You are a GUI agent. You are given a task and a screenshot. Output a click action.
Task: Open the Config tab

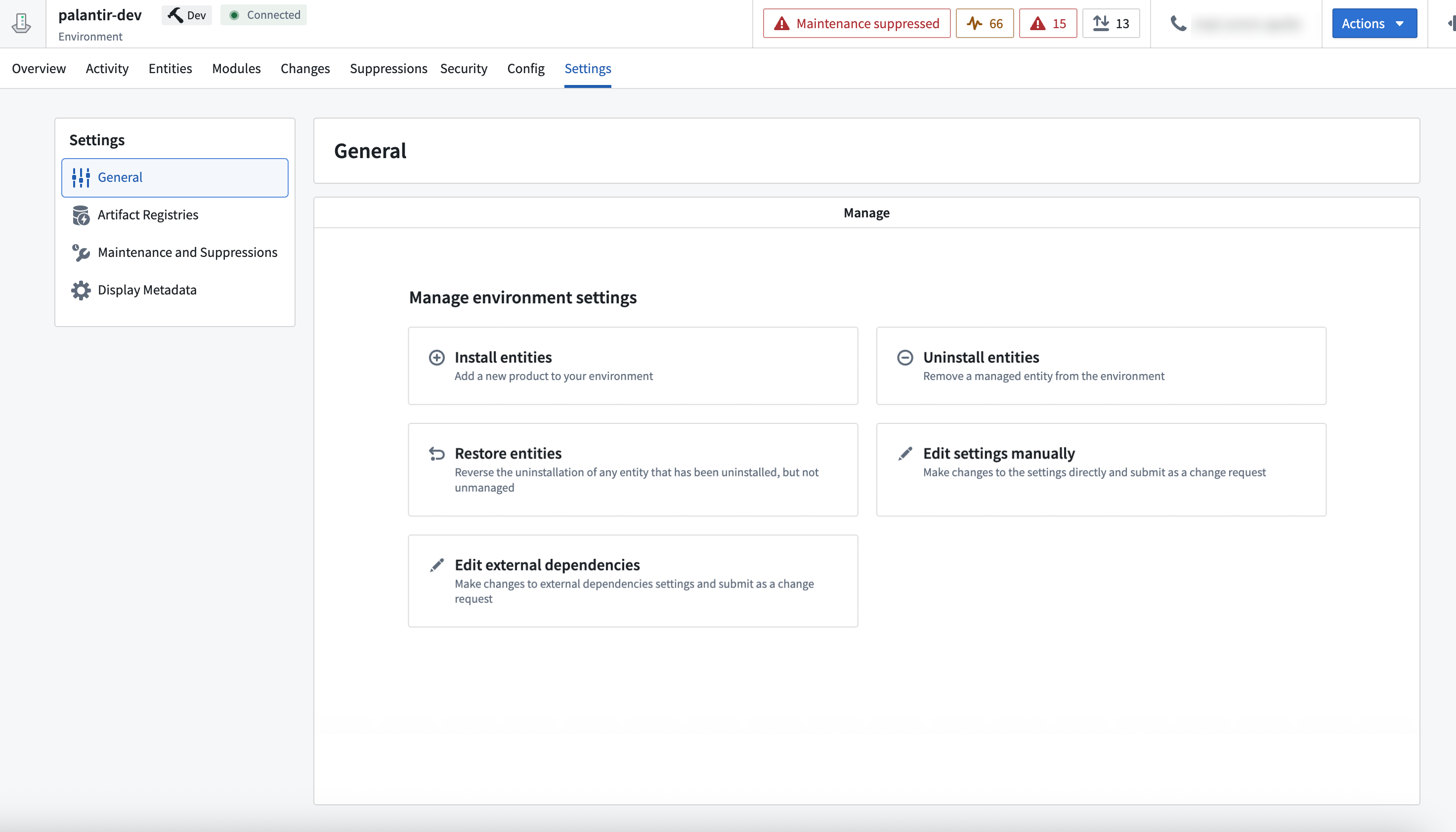click(525, 69)
